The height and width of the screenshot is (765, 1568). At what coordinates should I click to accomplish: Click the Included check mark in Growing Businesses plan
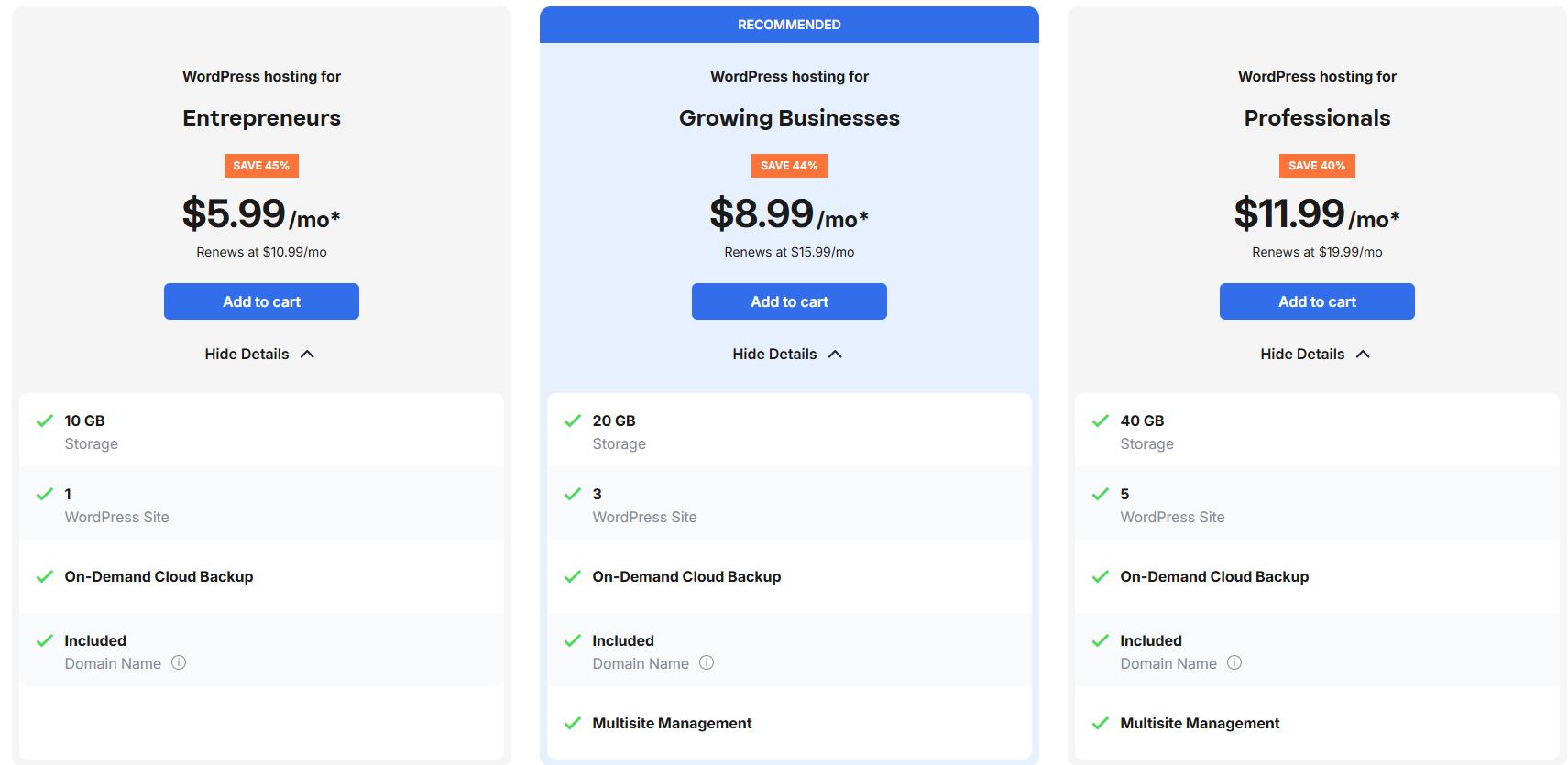(x=573, y=640)
